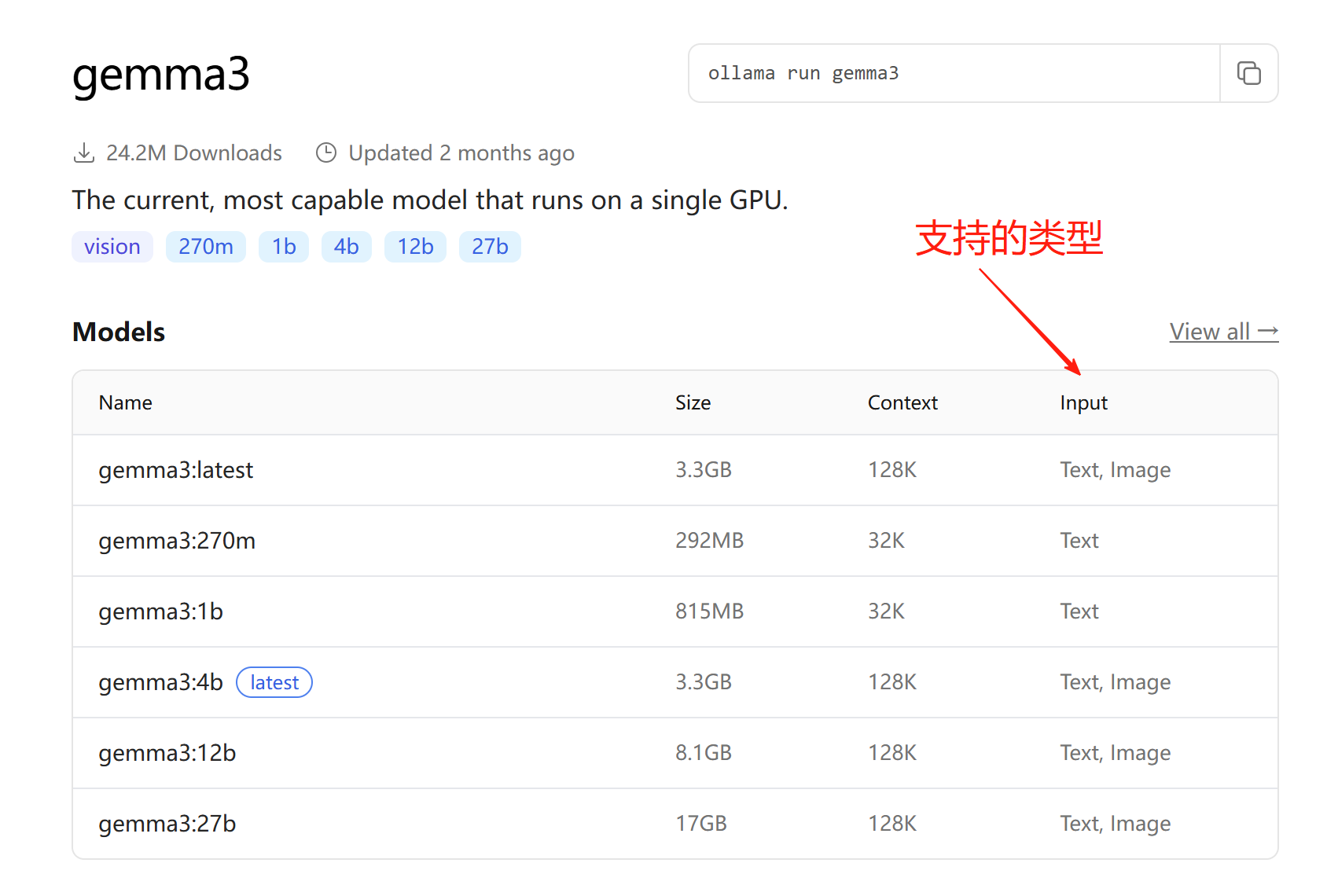Select the 1b tag

[284, 247]
